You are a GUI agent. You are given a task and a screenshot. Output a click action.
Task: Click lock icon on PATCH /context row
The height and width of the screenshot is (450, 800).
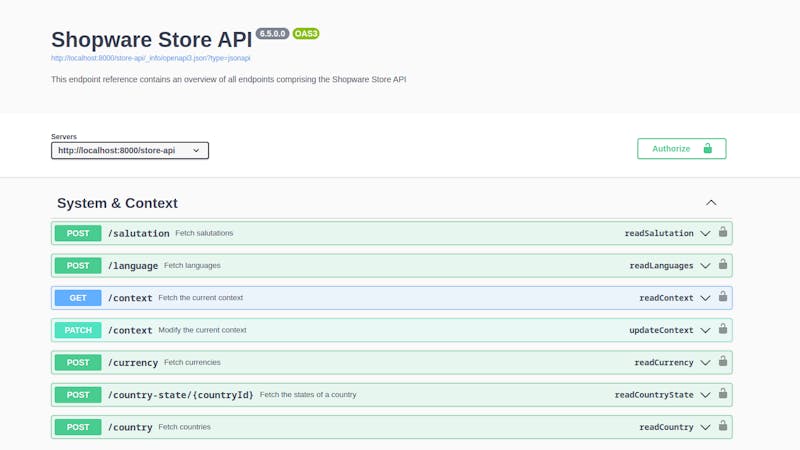point(723,329)
